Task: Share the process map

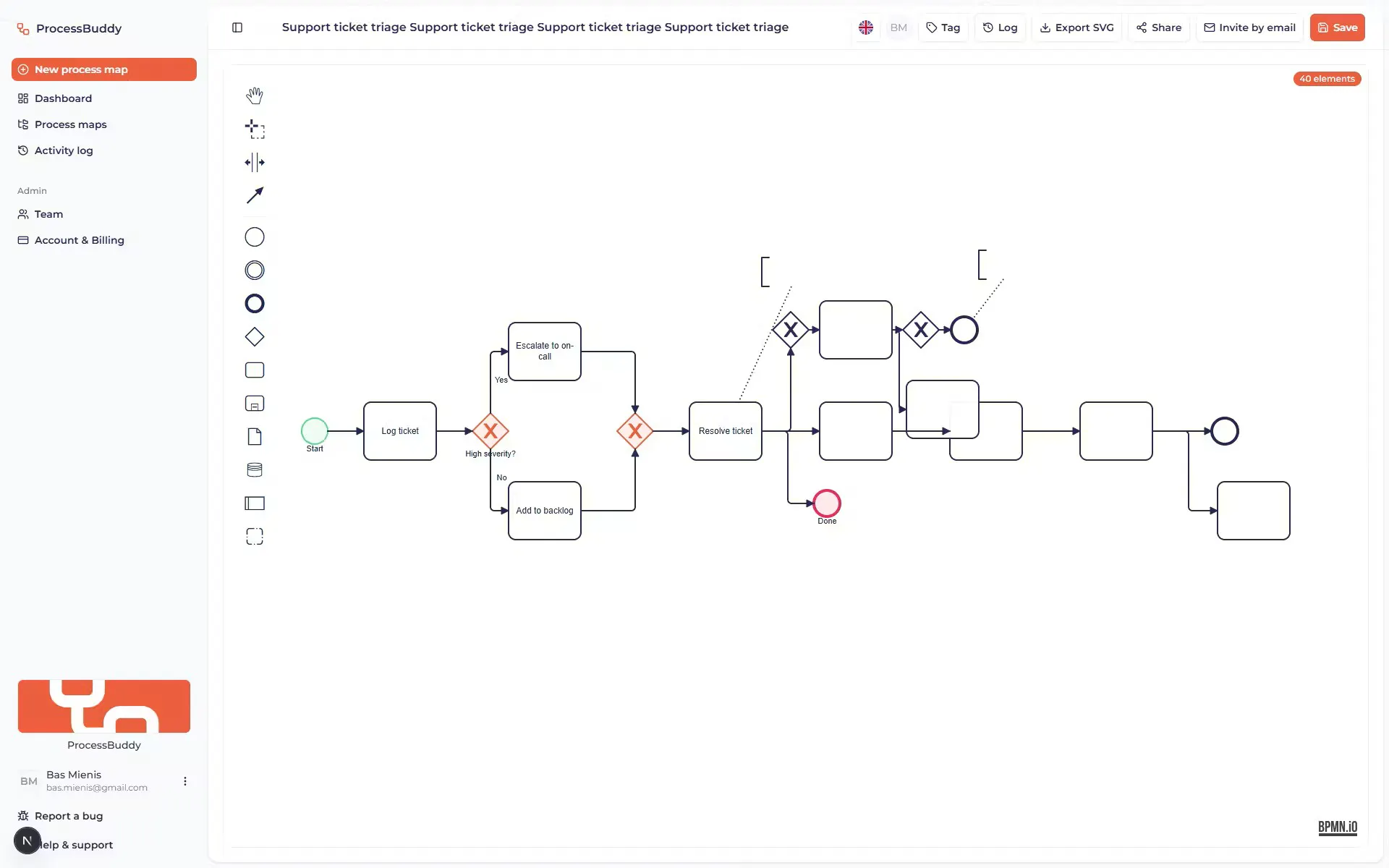Action: click(1158, 27)
